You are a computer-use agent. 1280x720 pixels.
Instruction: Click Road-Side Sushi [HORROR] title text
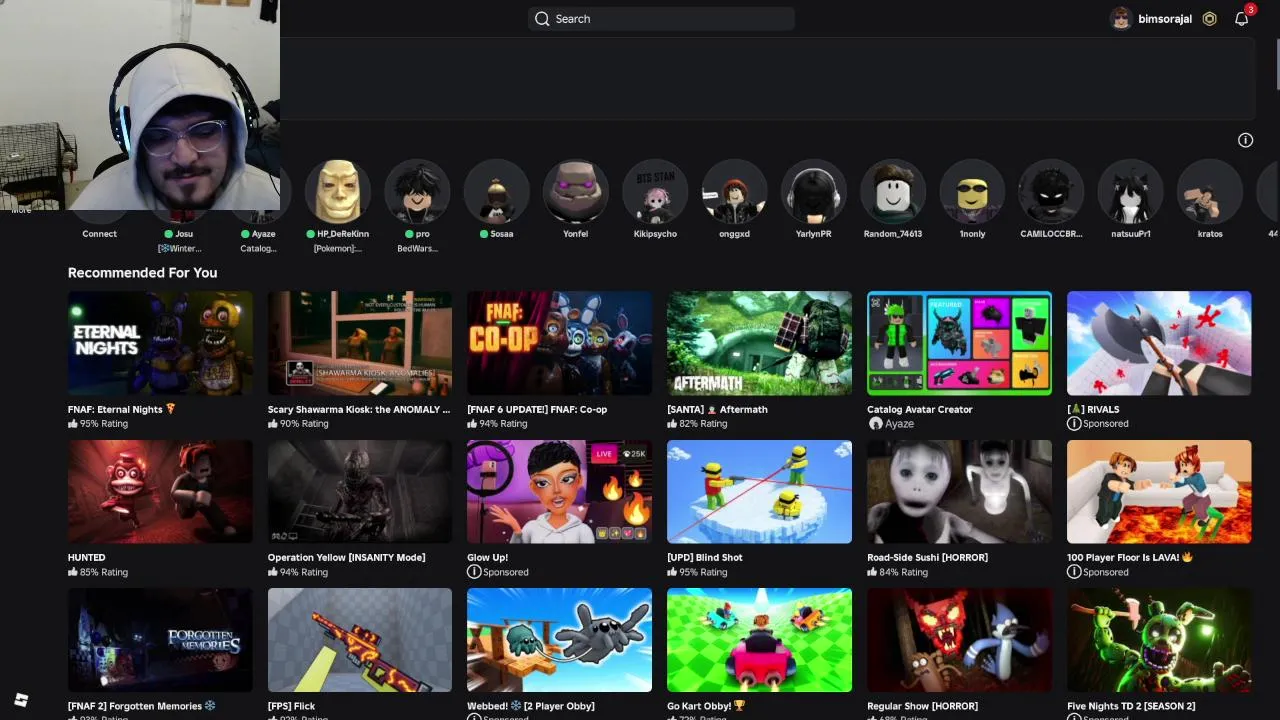pyautogui.click(x=927, y=557)
